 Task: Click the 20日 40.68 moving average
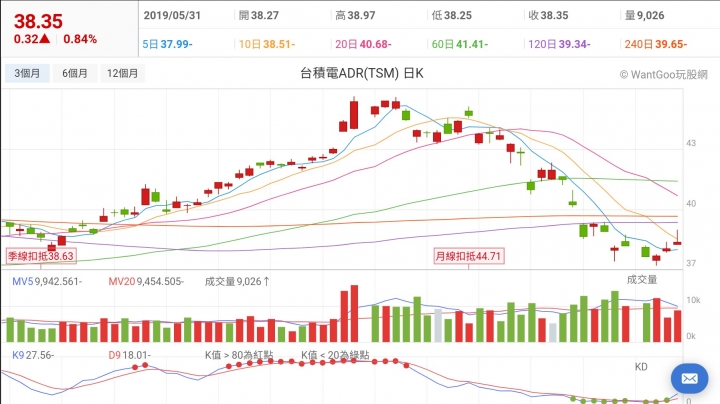[363, 44]
